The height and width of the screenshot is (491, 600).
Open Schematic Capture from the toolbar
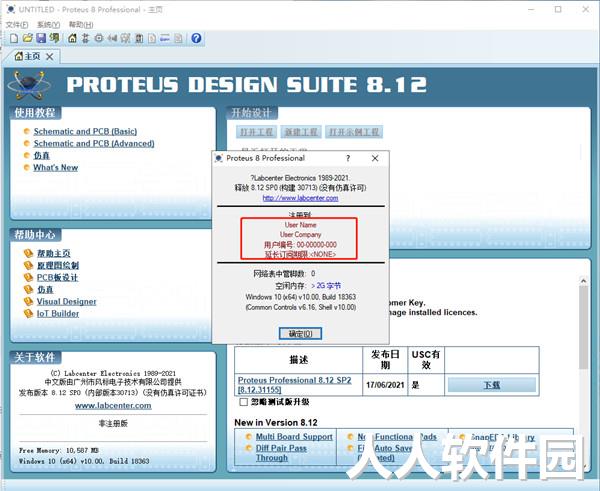tap(86, 38)
